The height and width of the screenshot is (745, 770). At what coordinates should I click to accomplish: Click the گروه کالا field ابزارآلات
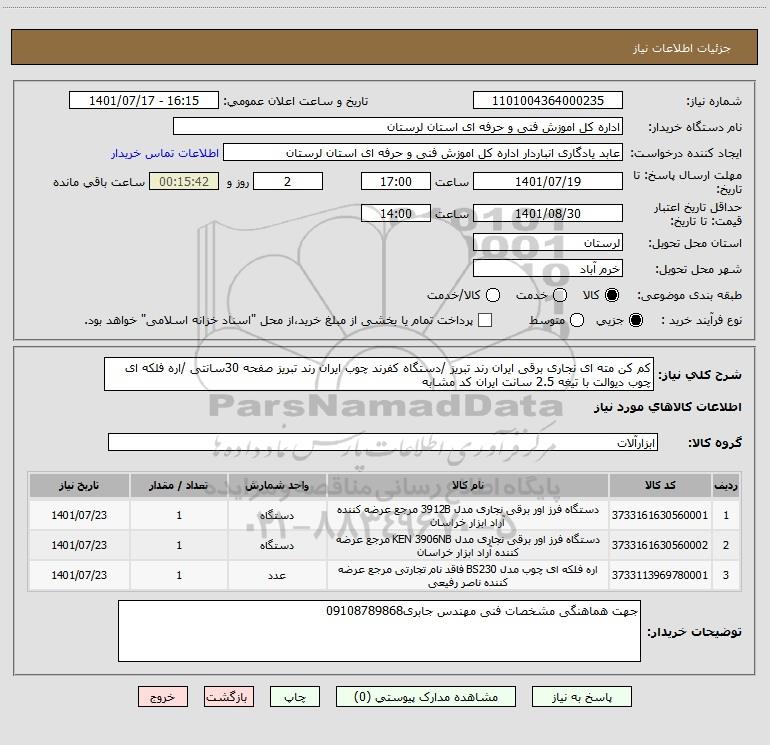(x=383, y=442)
